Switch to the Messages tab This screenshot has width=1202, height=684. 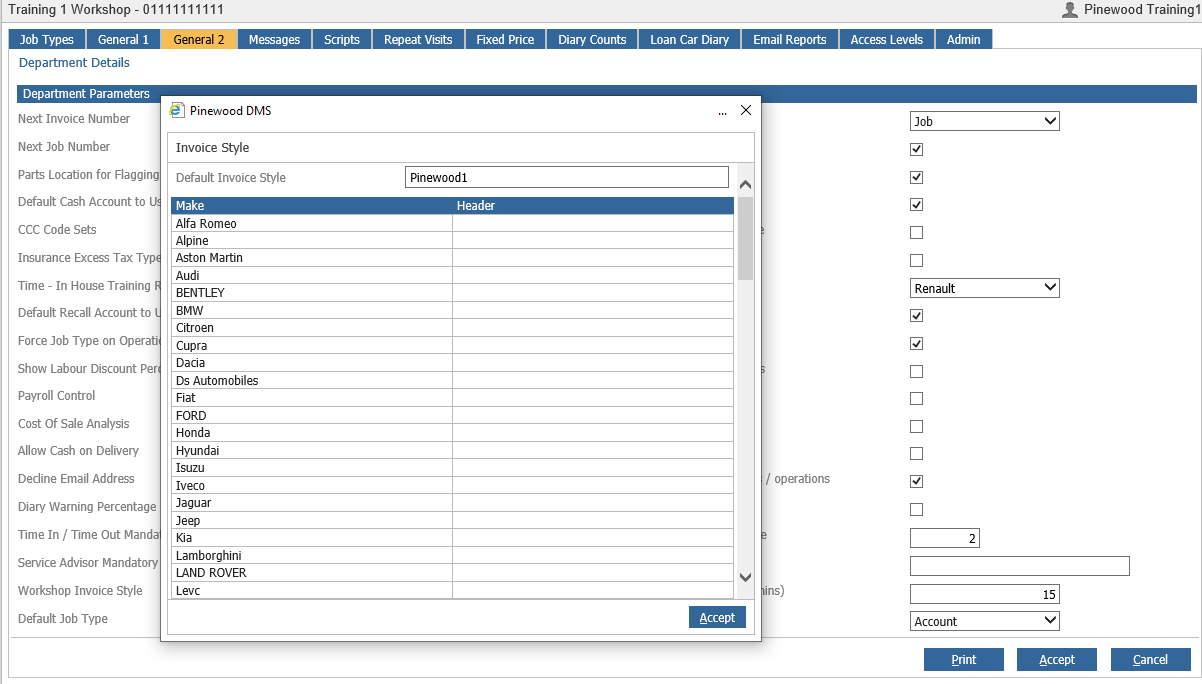(x=274, y=39)
